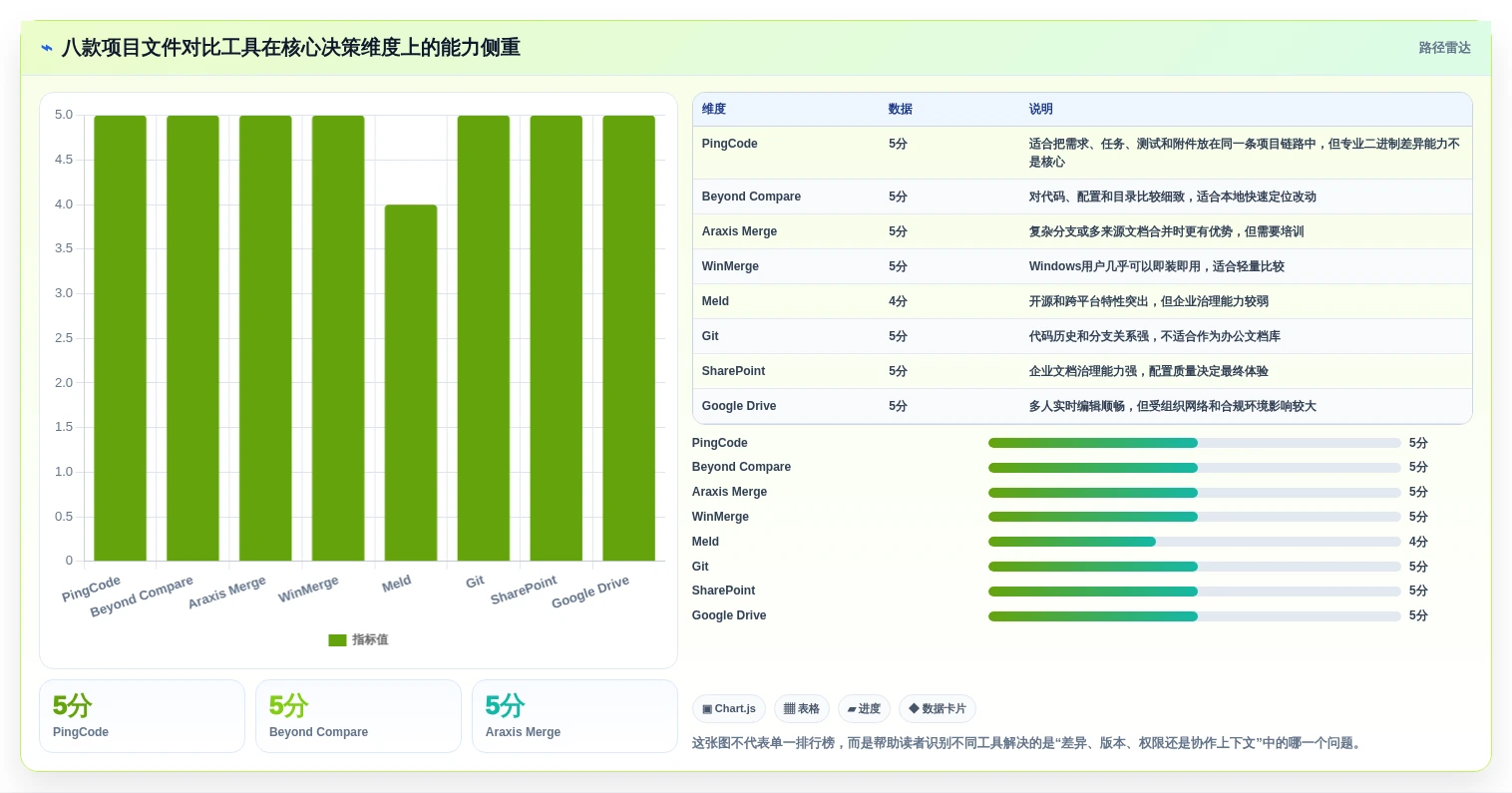Click the 4分 score in Meld table row

[898, 301]
